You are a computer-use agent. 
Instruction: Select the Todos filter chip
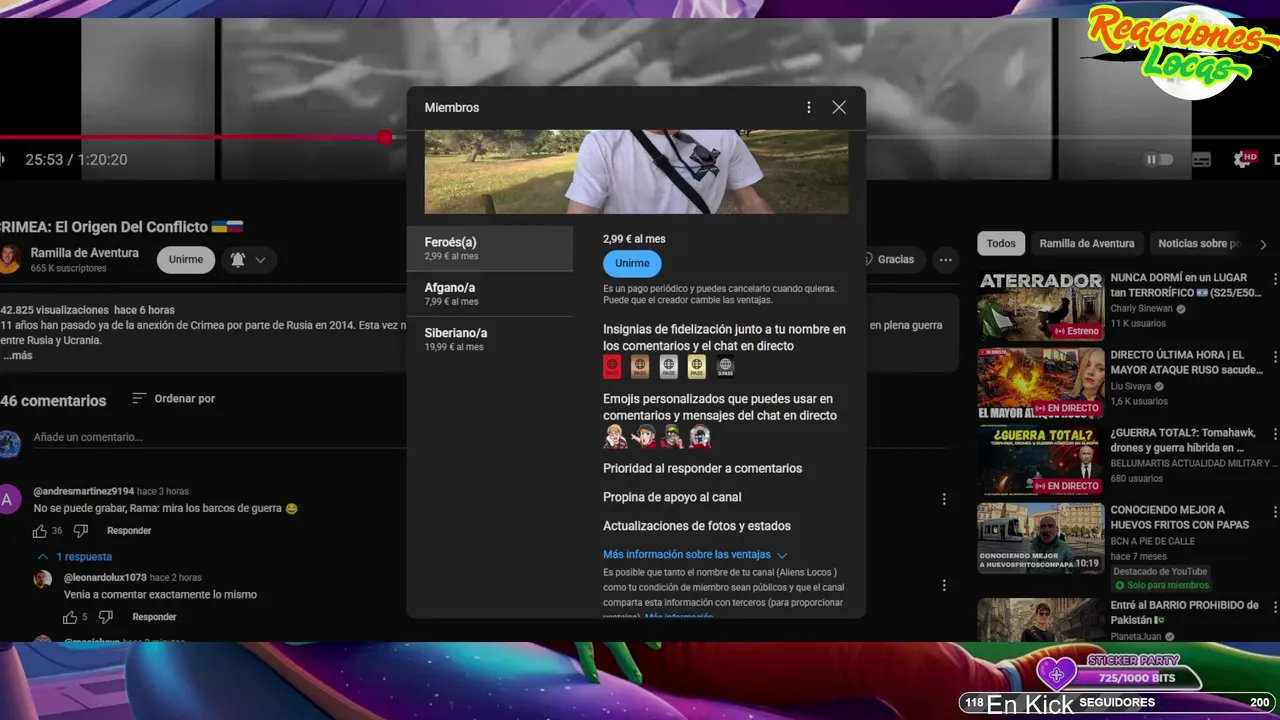tap(1001, 243)
